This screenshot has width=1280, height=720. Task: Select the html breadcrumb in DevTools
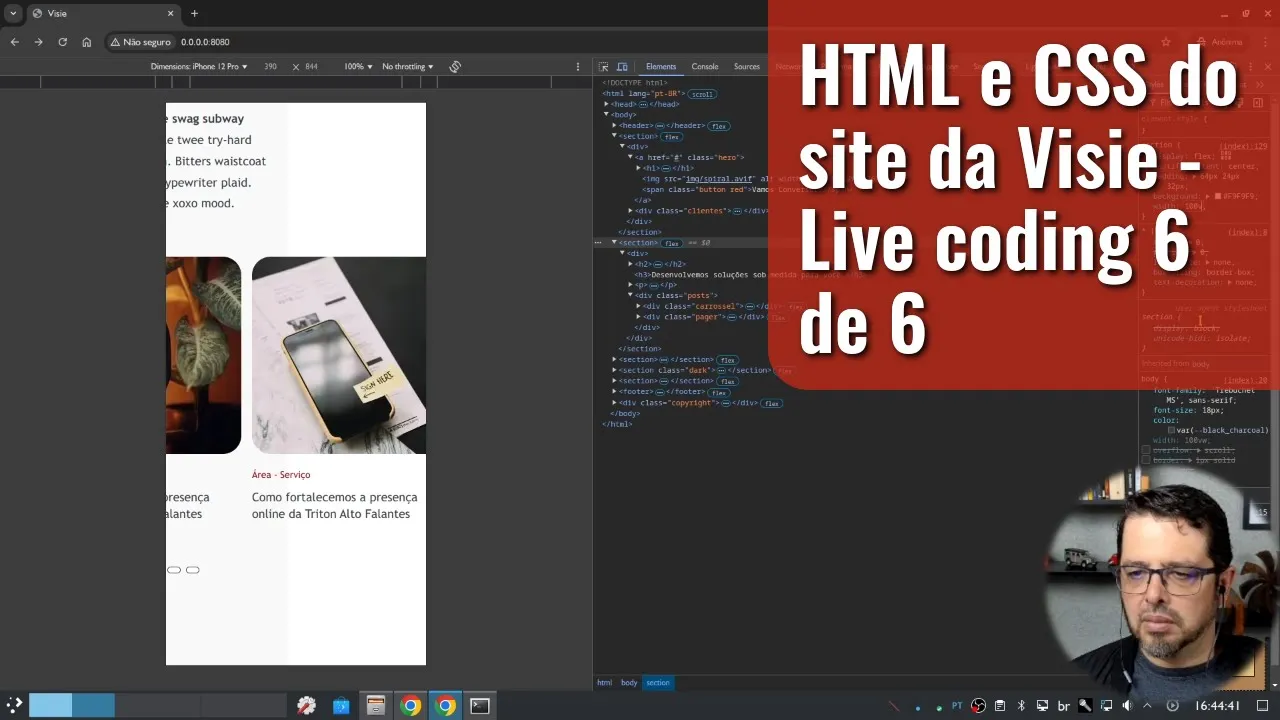click(x=604, y=683)
